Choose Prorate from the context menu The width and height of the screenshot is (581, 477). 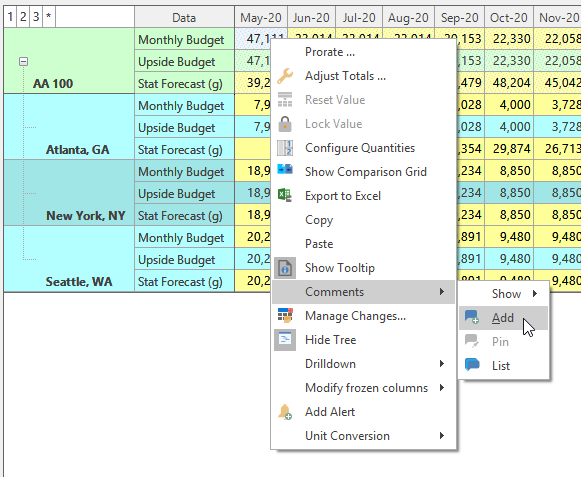363,52
